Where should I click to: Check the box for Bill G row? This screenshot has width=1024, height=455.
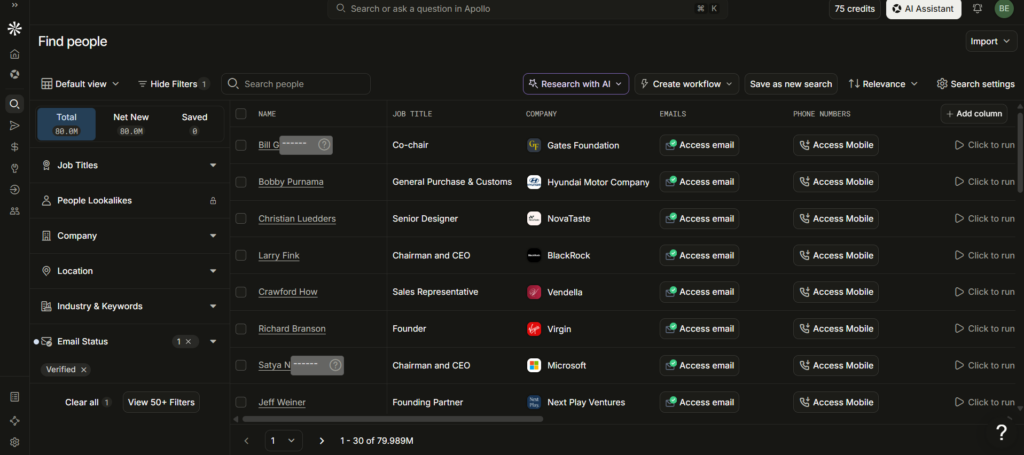tap(241, 145)
